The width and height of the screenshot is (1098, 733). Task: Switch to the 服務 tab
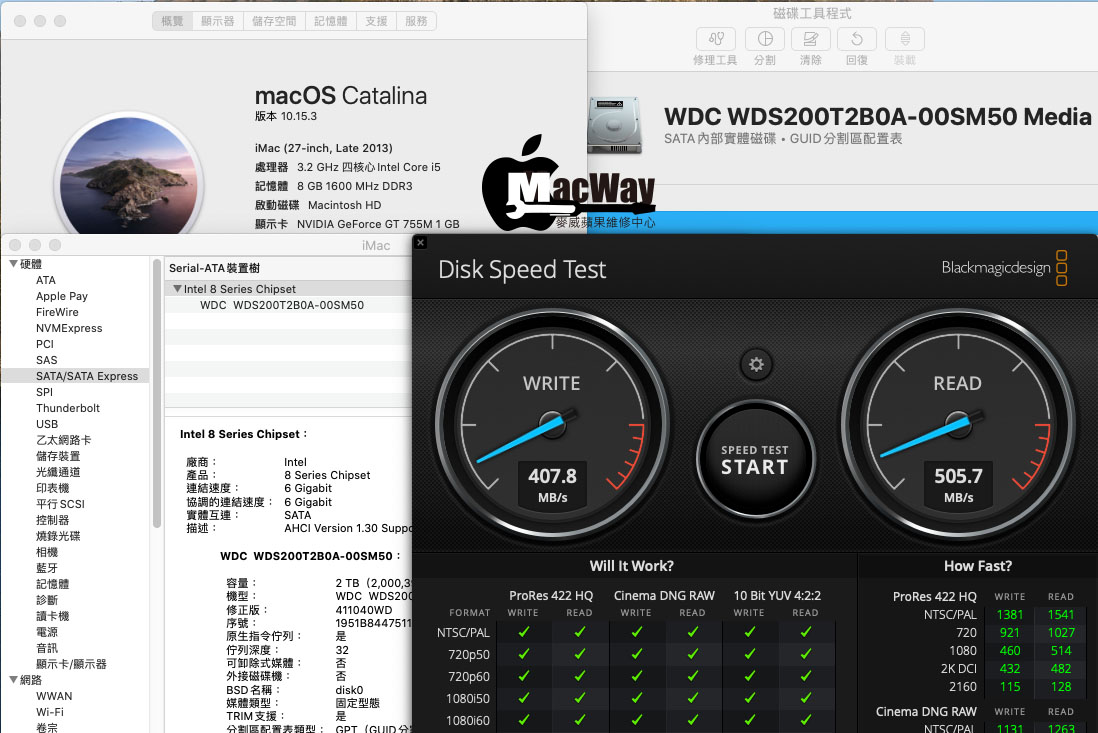(416, 21)
